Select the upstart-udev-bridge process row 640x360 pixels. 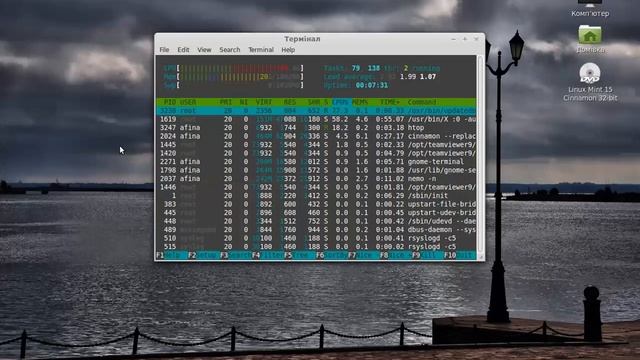(x=316, y=213)
